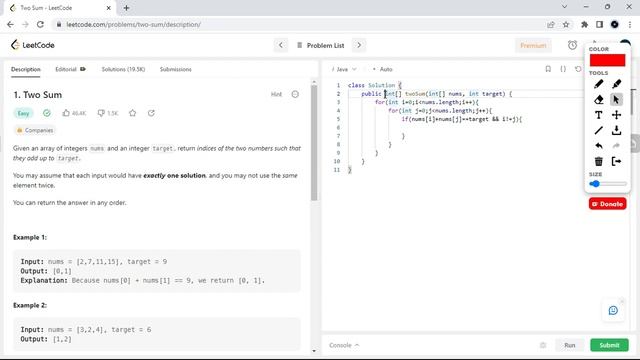Open the tab search chevron
This screenshot has width=640, height=360.
click(x=564, y=7)
